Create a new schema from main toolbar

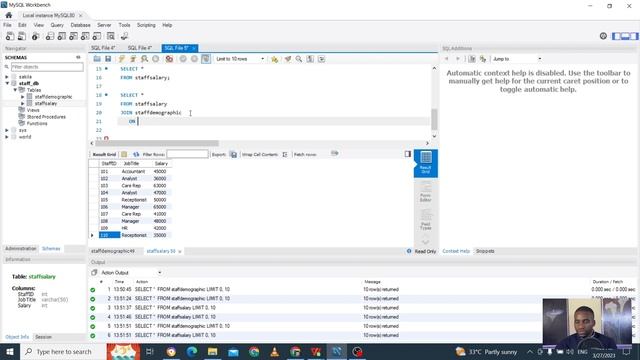click(50, 36)
